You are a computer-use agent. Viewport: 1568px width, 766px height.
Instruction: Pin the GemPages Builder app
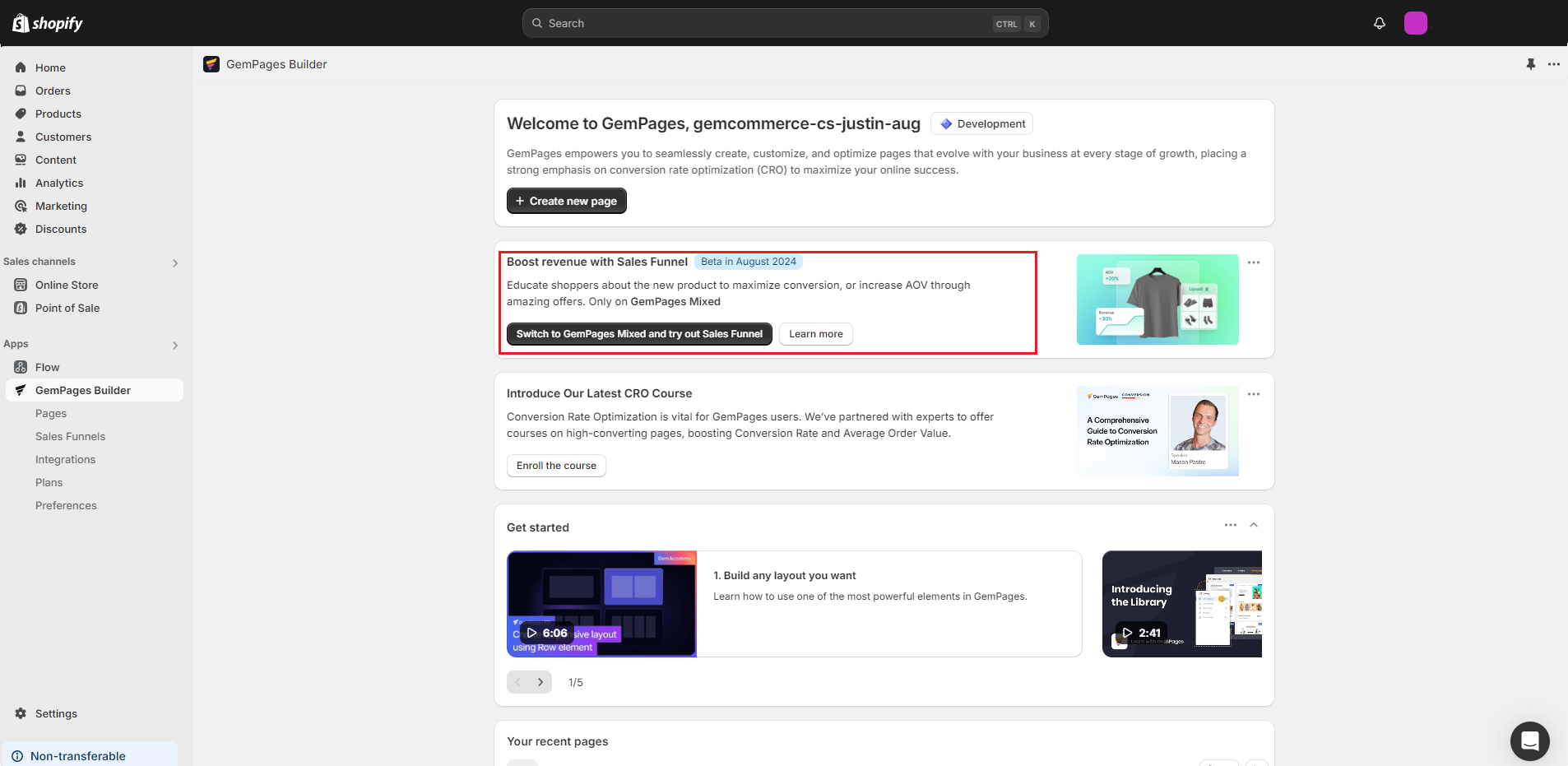coord(1530,64)
